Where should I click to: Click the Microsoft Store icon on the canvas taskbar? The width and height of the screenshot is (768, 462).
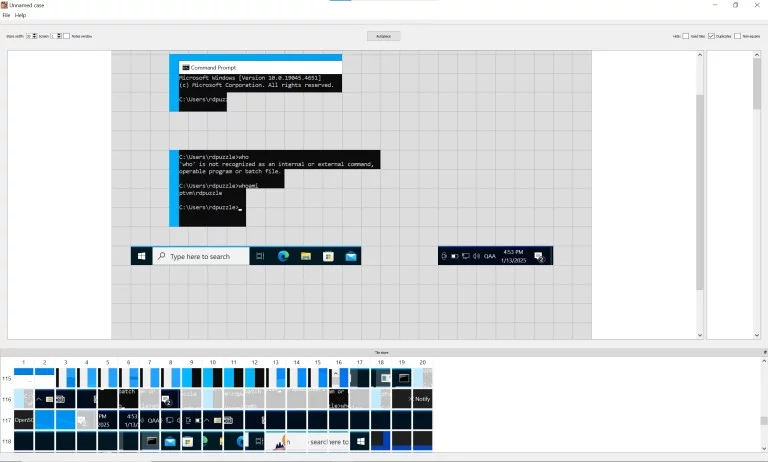tap(328, 256)
